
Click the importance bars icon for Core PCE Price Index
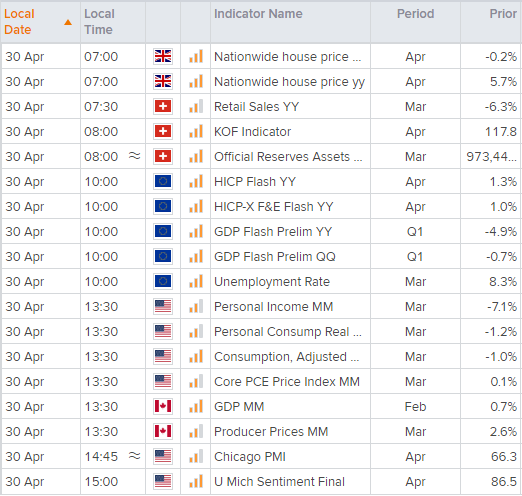point(196,381)
